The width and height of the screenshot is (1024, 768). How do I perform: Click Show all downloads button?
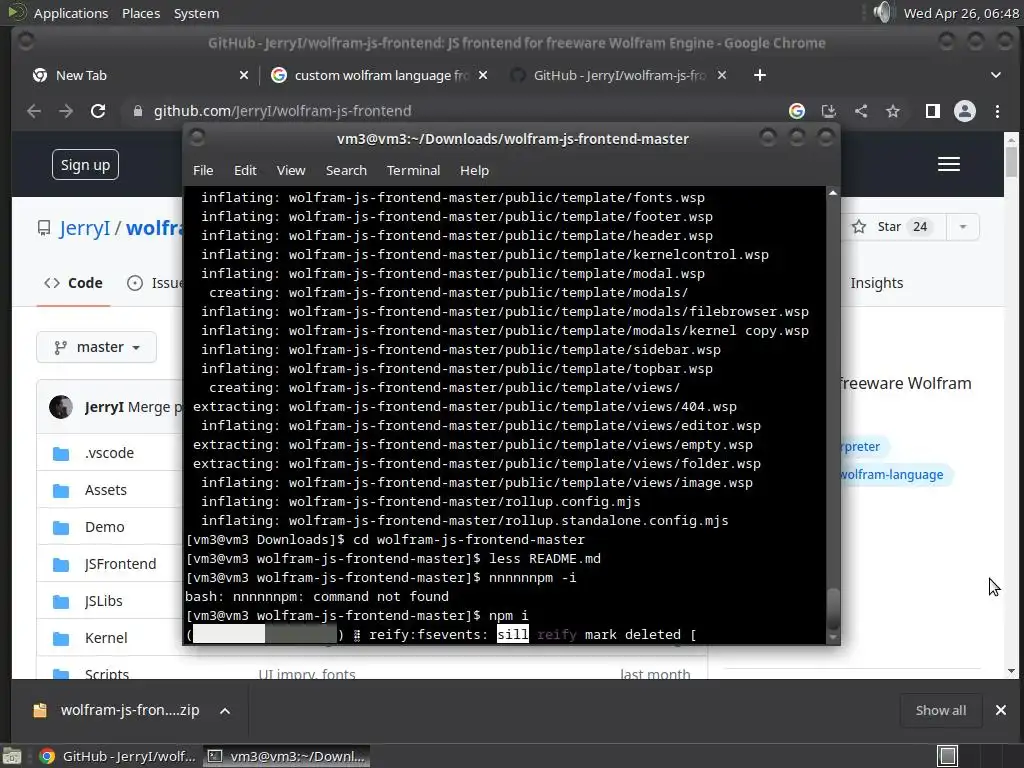[x=940, y=711]
